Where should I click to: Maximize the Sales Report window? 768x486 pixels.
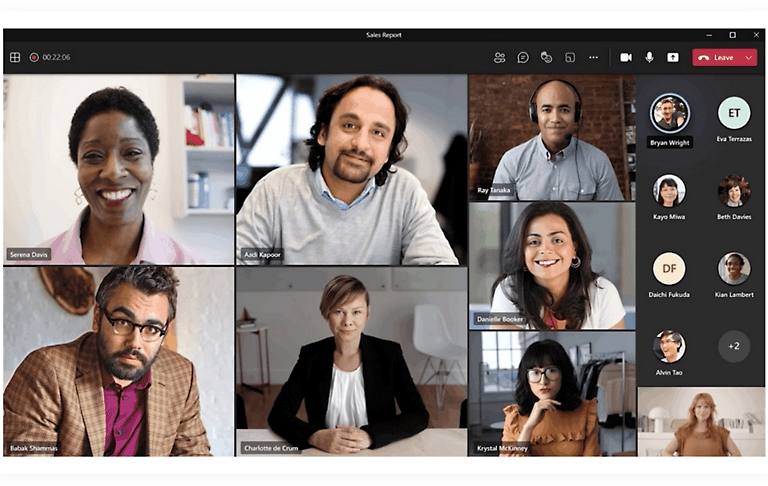pyautogui.click(x=732, y=35)
